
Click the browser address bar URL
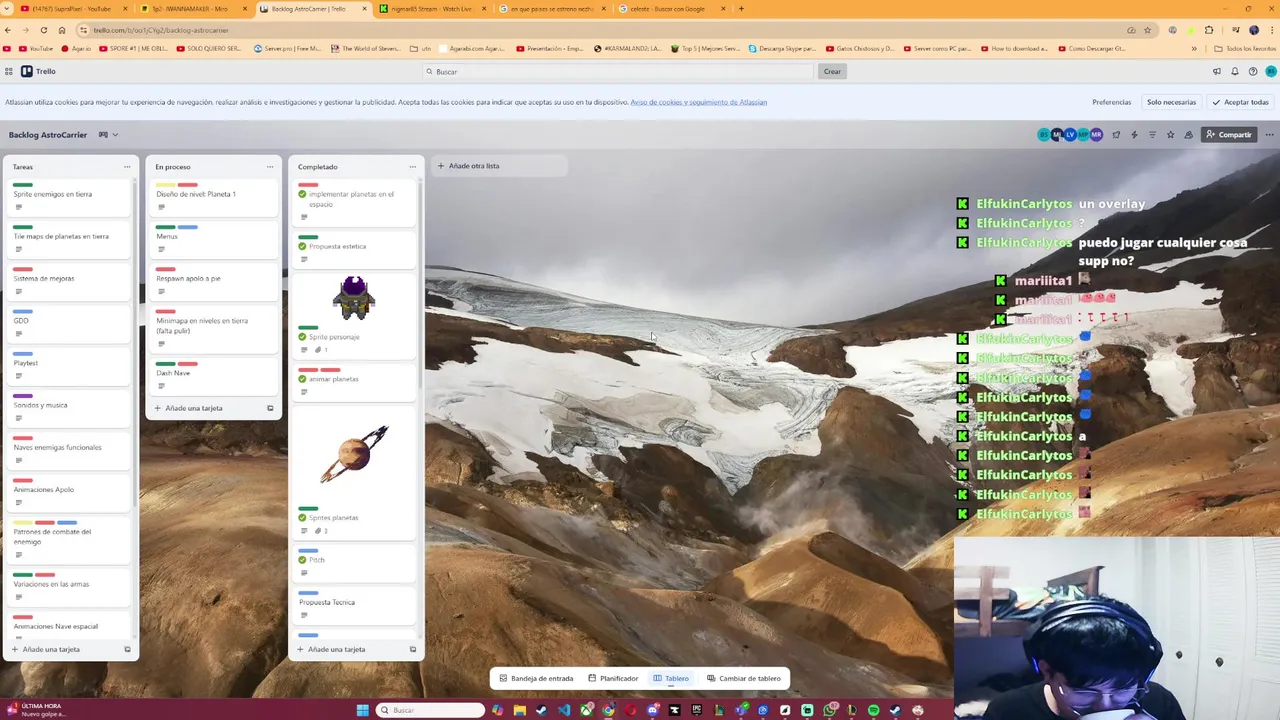point(161,30)
